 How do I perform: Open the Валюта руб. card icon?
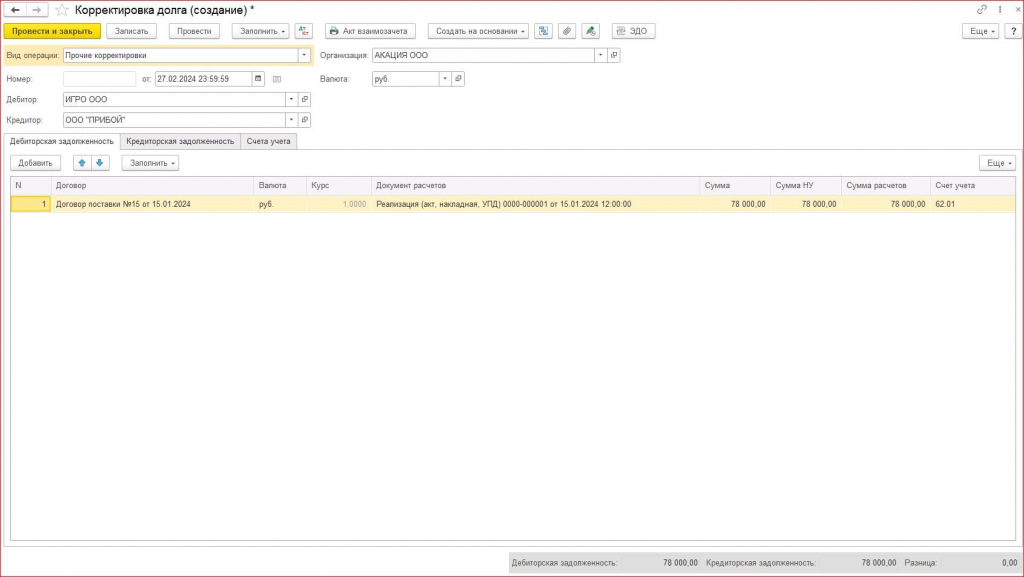pyautogui.click(x=458, y=79)
